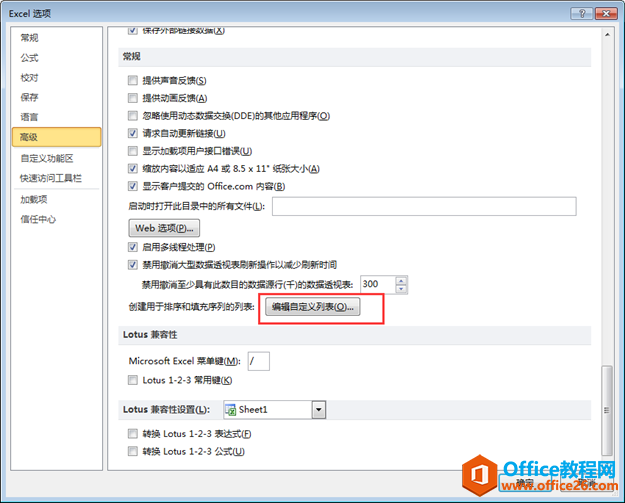Go to the 保存 options page

pyautogui.click(x=29, y=97)
